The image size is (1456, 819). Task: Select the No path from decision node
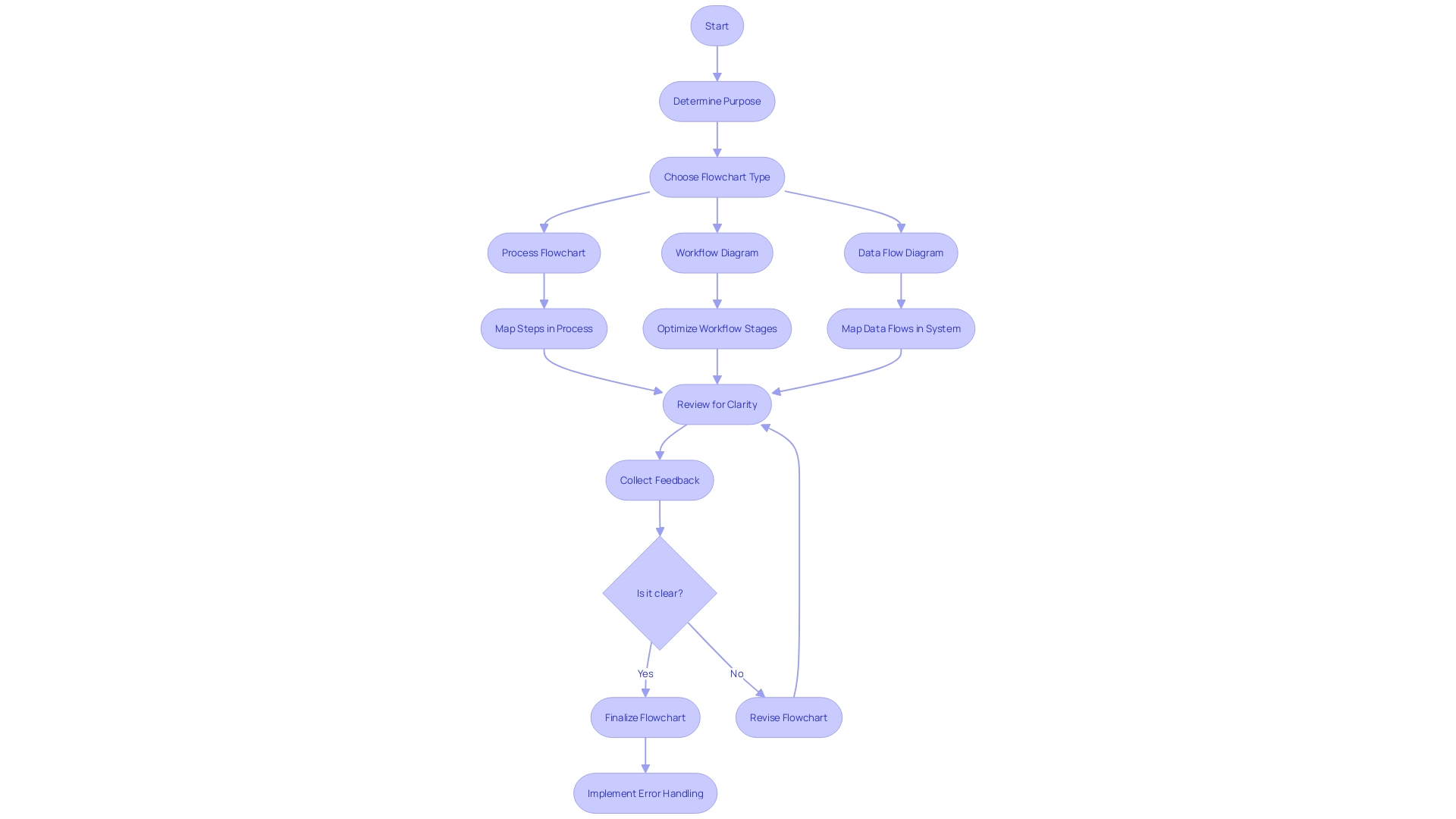coord(736,673)
